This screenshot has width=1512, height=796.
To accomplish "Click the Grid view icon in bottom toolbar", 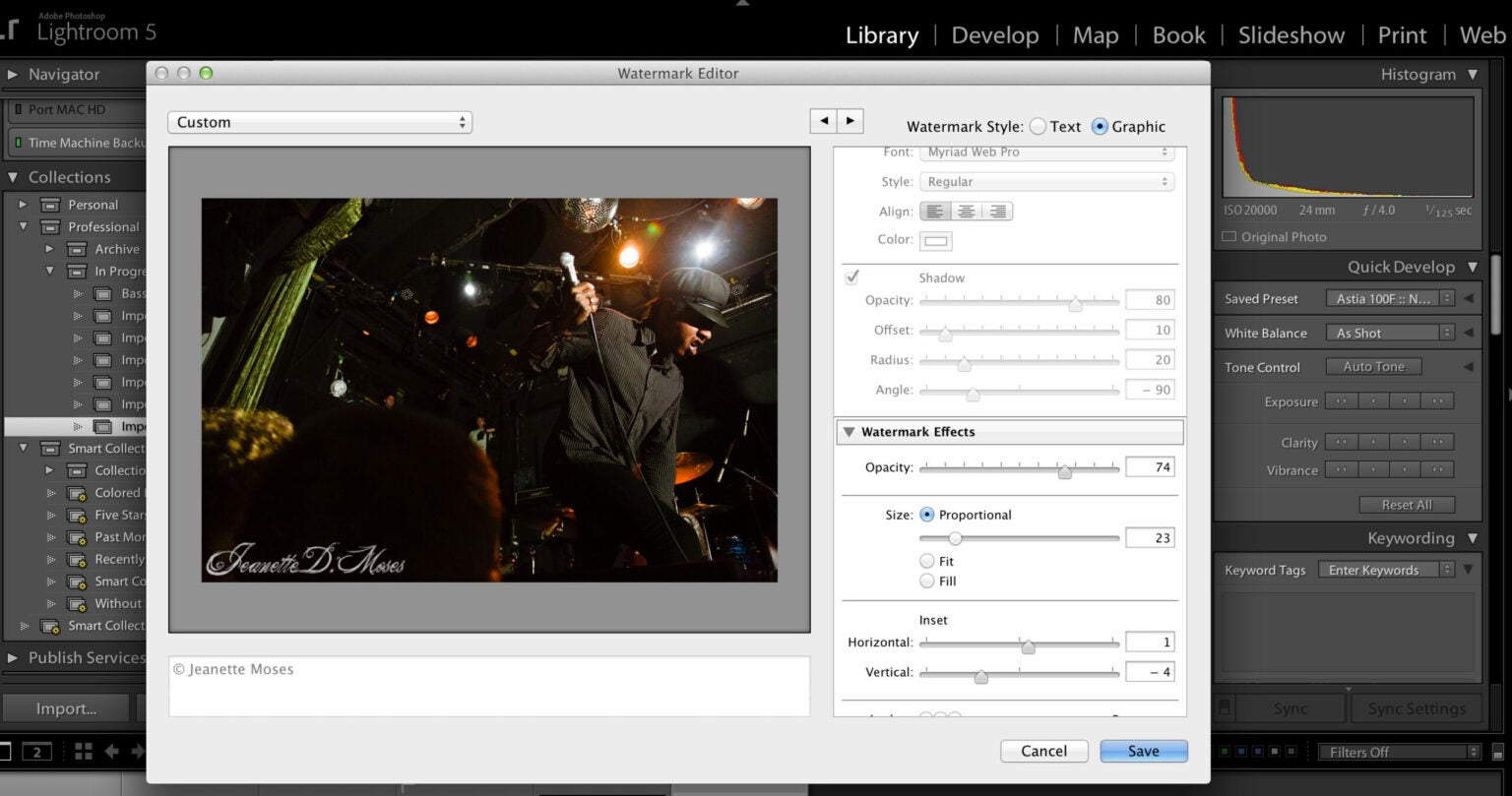I will coord(82,751).
